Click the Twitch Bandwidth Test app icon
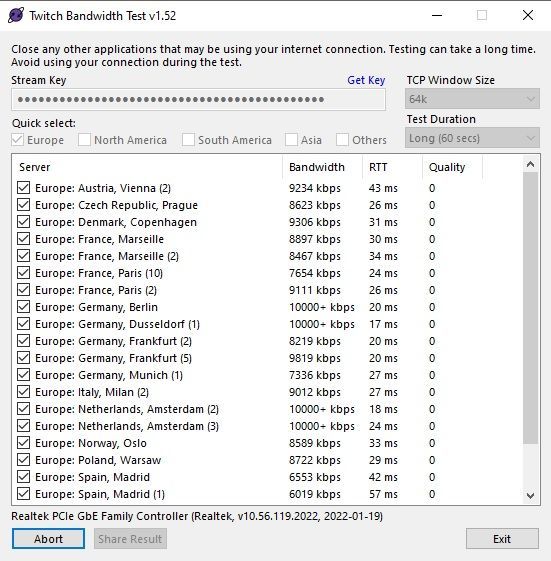 16,15
